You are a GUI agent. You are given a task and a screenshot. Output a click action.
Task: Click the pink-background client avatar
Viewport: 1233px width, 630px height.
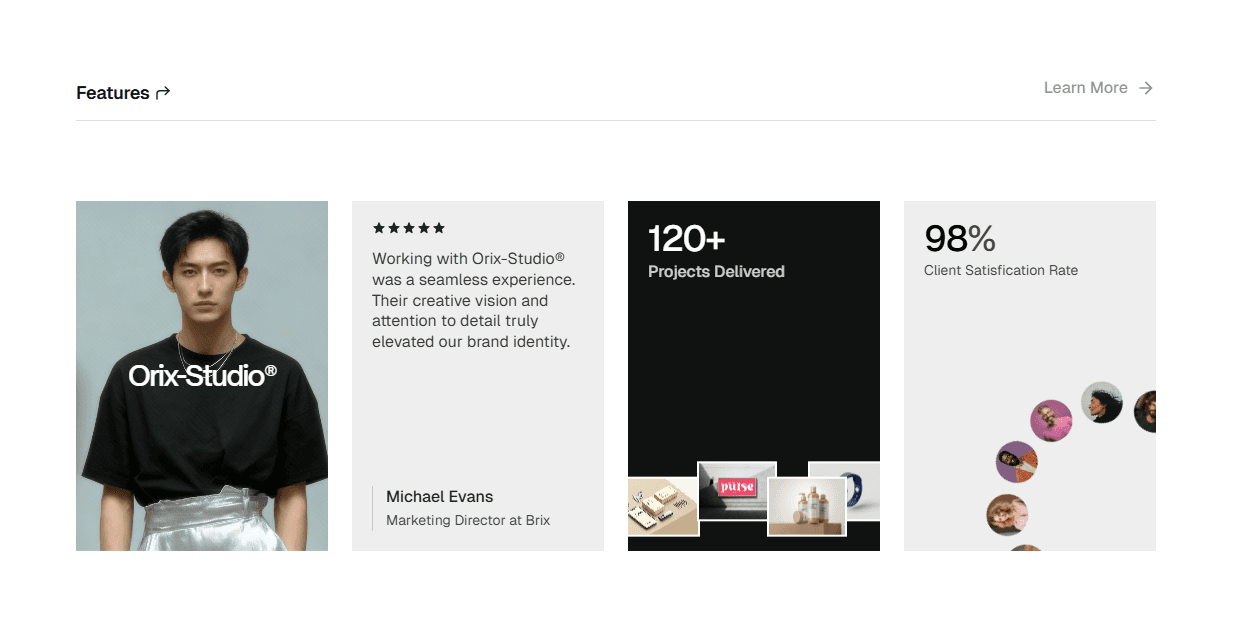(x=1051, y=421)
